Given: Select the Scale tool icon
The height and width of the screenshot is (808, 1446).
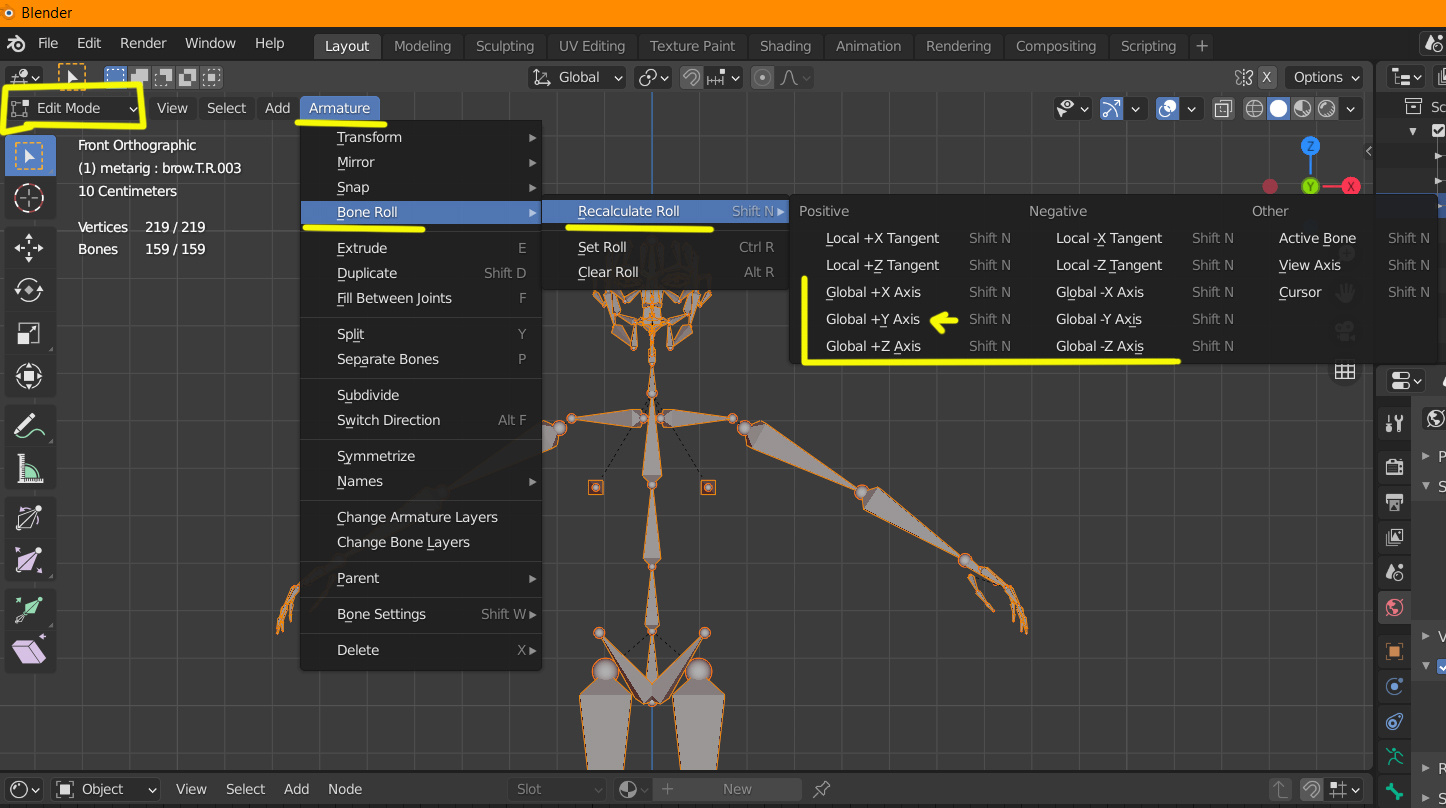Looking at the screenshot, I should (28, 334).
